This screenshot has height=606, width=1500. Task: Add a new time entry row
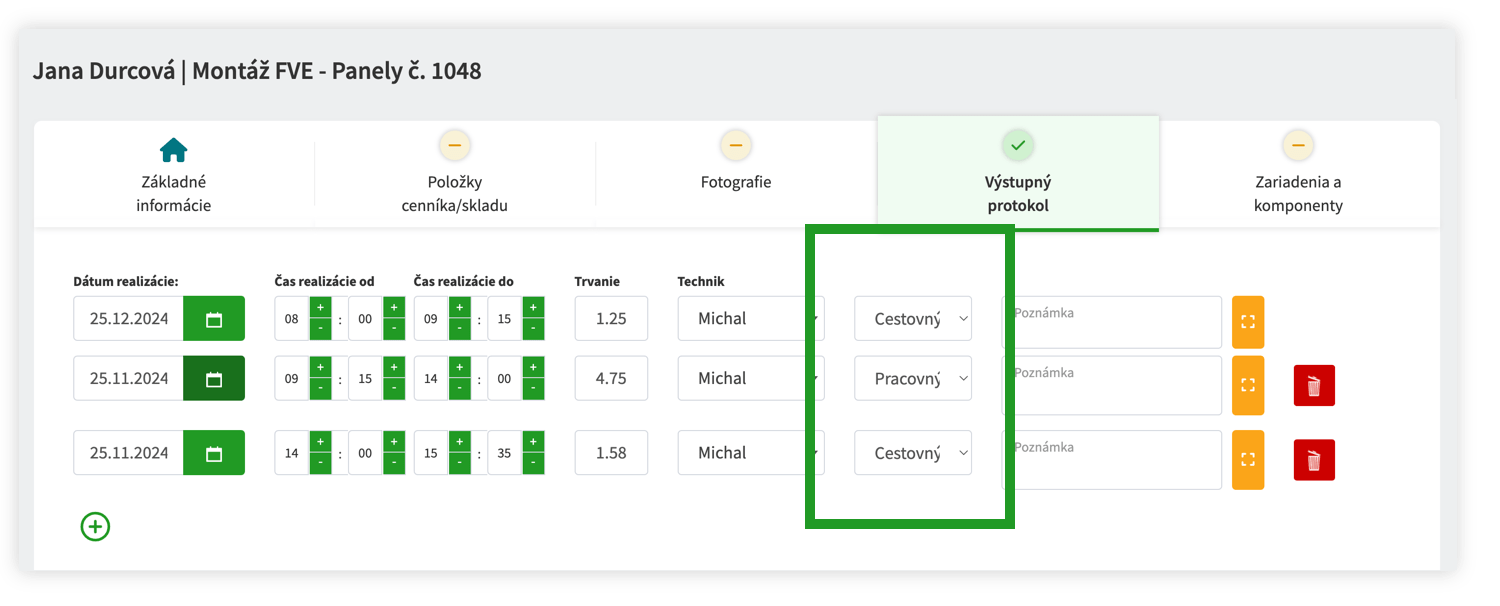tap(95, 526)
